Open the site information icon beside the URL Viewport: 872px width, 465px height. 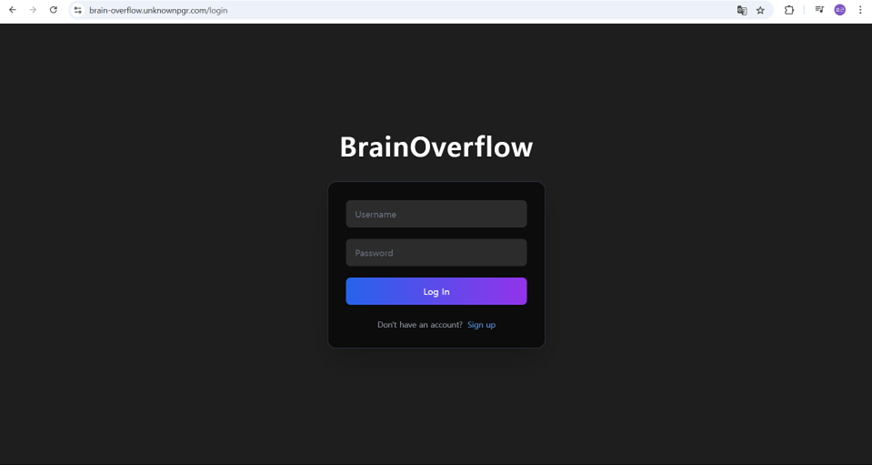click(78, 10)
